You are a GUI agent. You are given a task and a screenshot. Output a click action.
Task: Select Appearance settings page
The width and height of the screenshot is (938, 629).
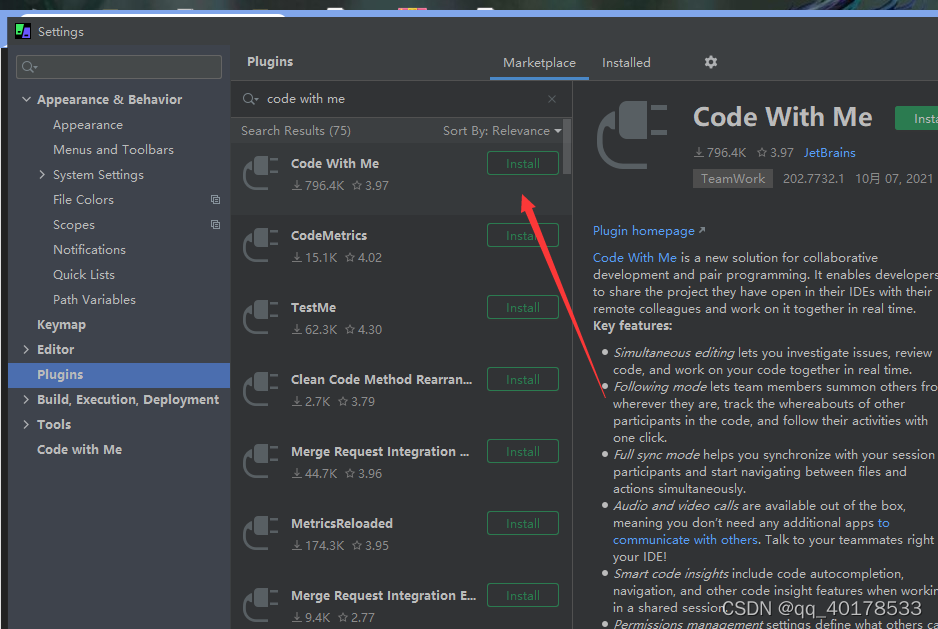coord(88,124)
